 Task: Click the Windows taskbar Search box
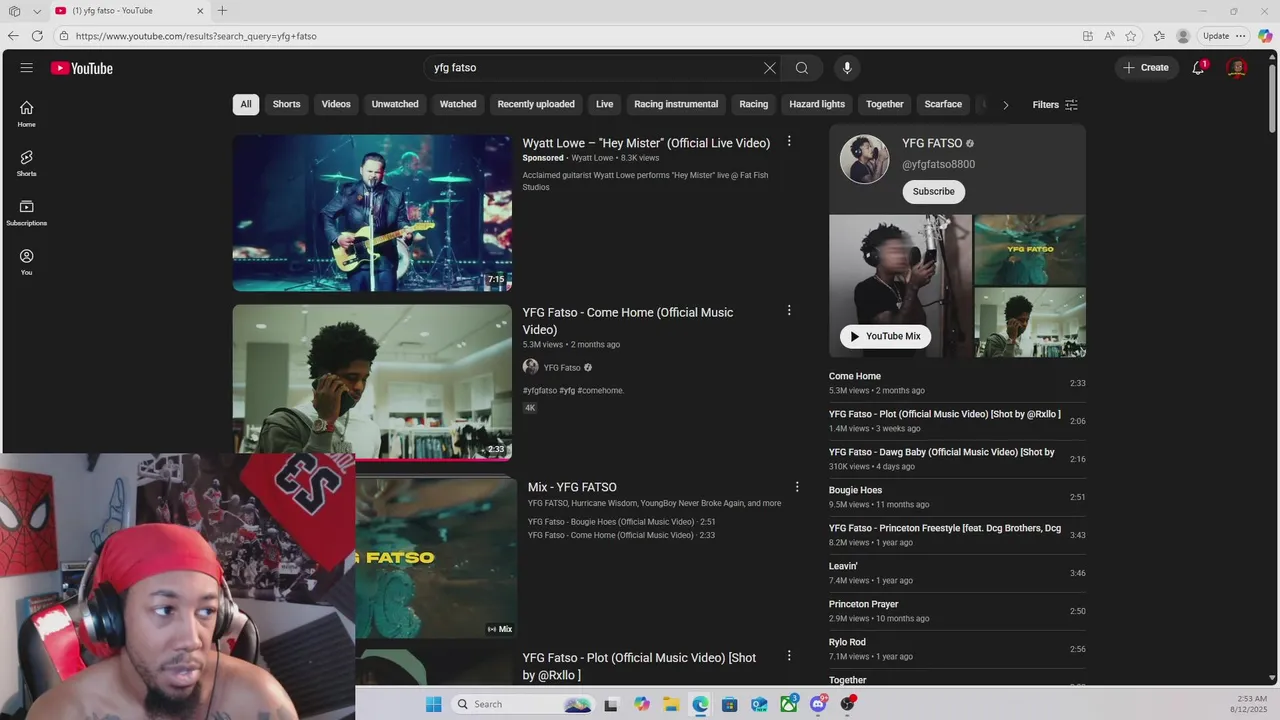tap(523, 704)
